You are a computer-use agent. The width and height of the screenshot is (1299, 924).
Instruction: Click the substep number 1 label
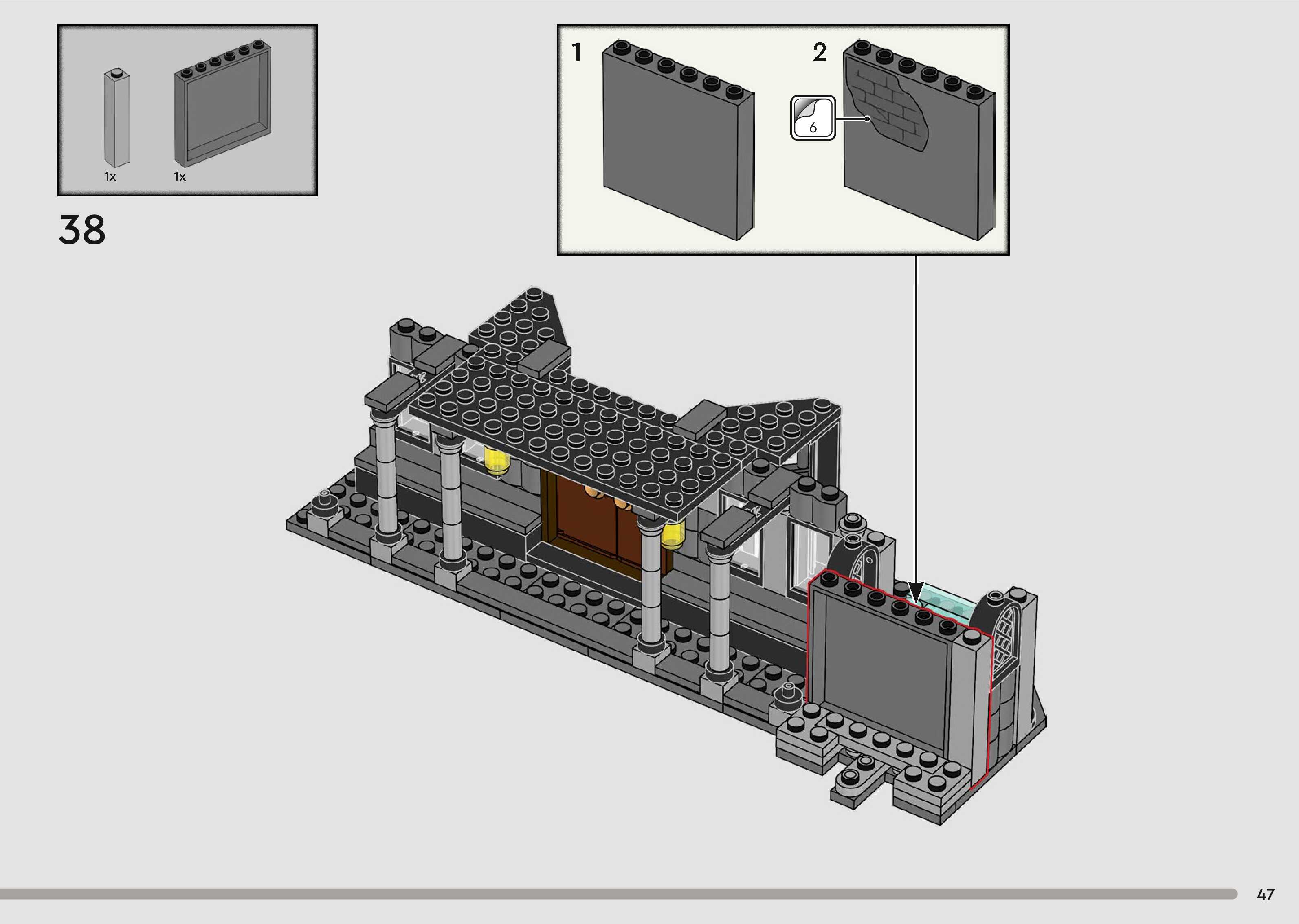point(577,52)
